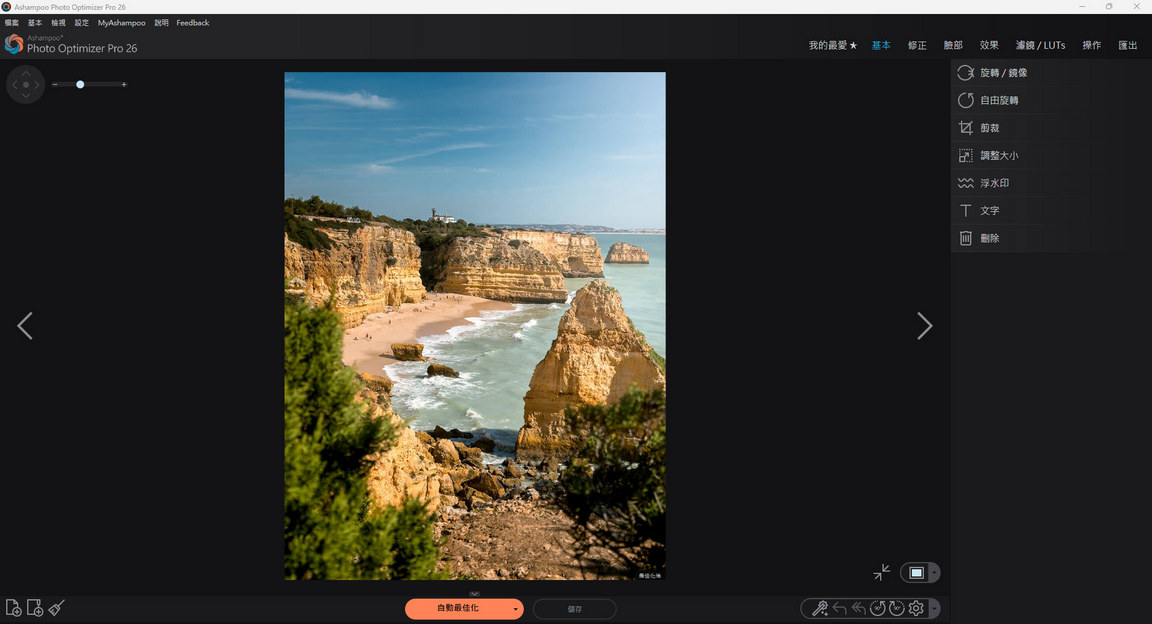Click the magic wand optimize icon

[820, 608]
